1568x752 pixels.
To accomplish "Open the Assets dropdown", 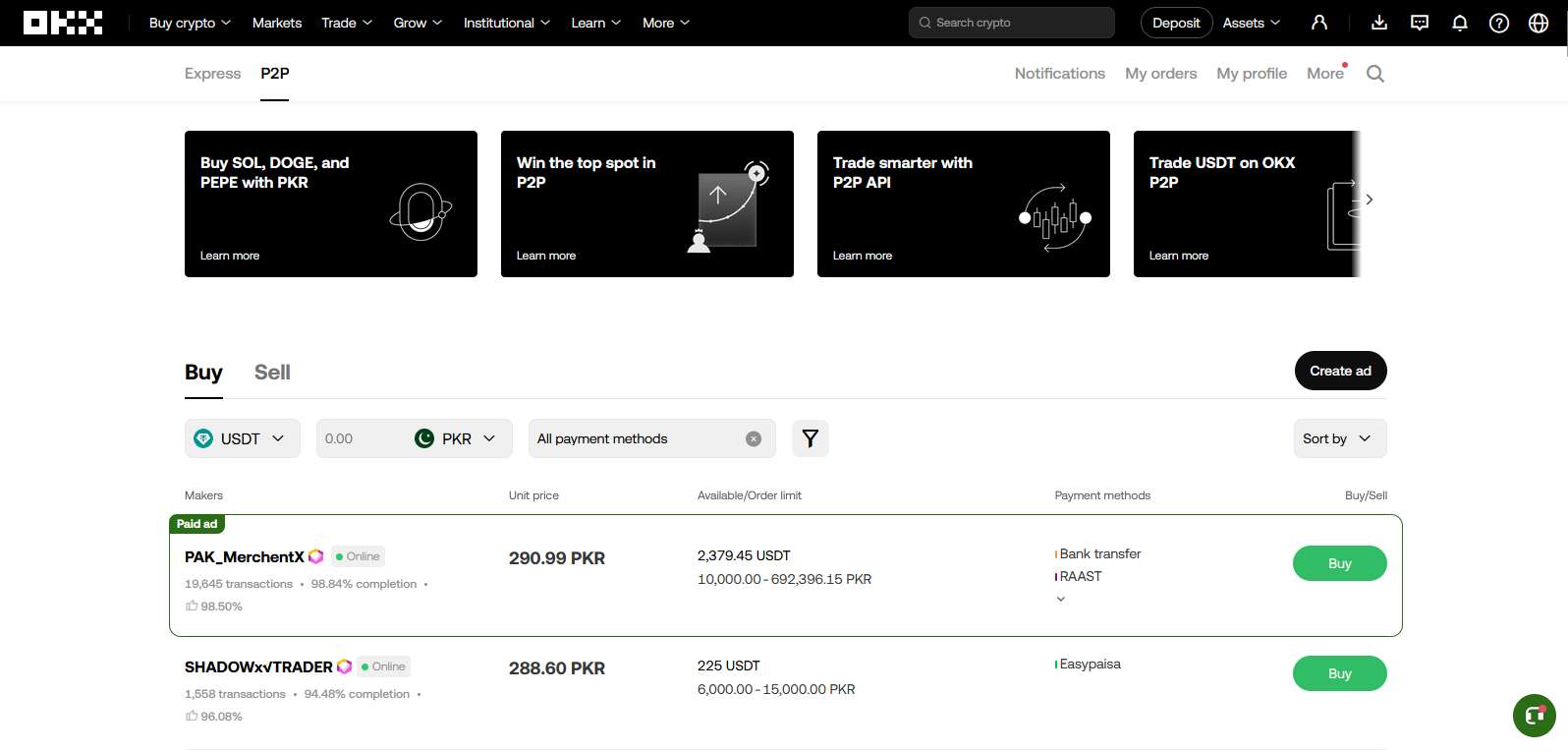I will tap(1252, 23).
